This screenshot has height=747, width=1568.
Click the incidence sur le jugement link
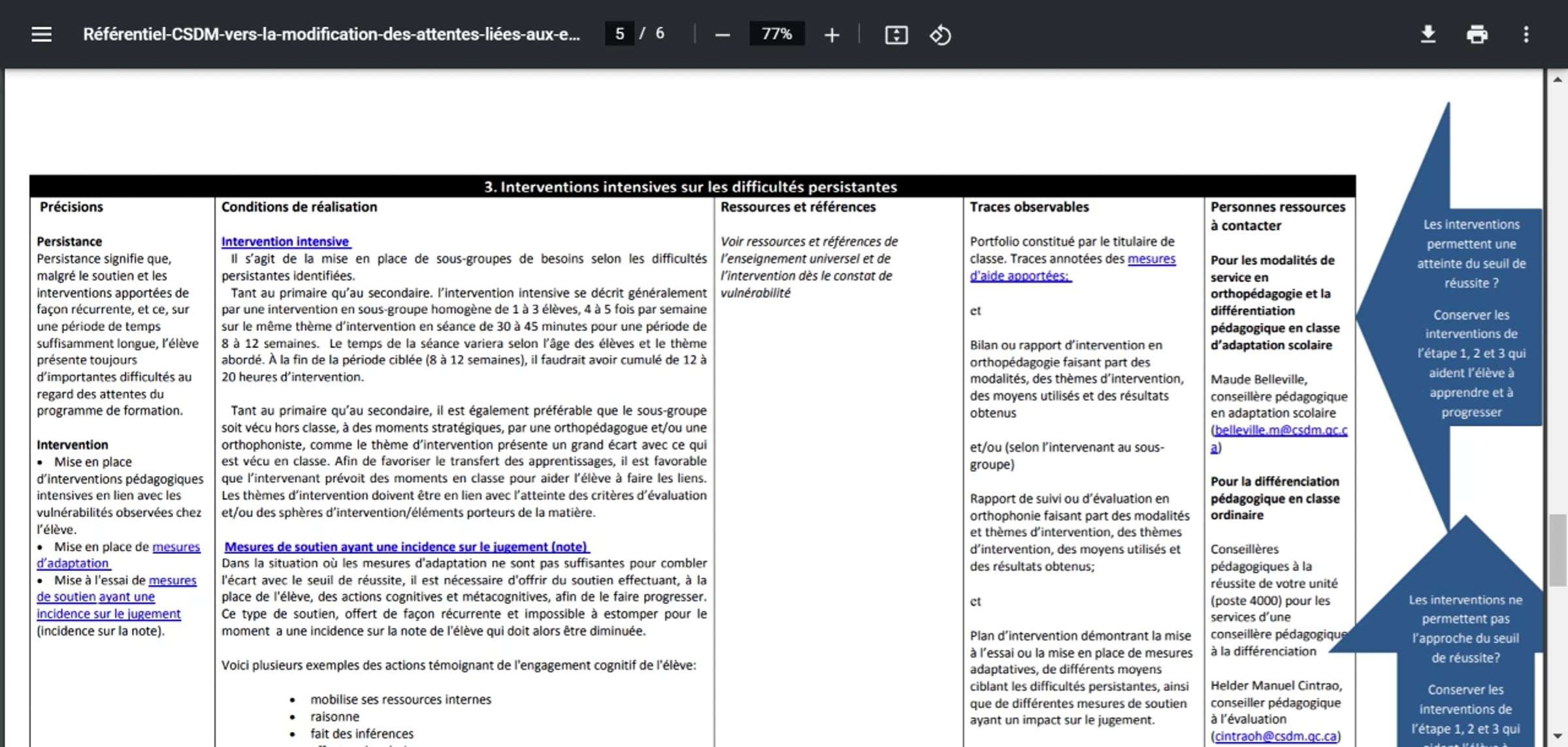(108, 614)
